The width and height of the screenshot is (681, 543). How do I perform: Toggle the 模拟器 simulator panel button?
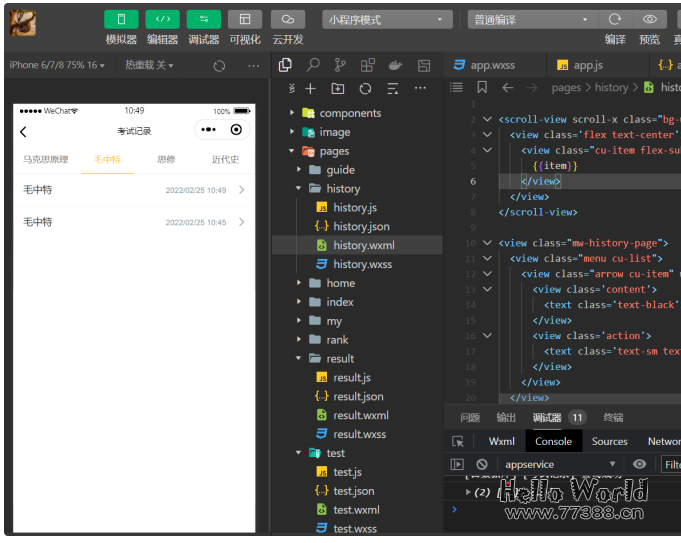(121, 19)
